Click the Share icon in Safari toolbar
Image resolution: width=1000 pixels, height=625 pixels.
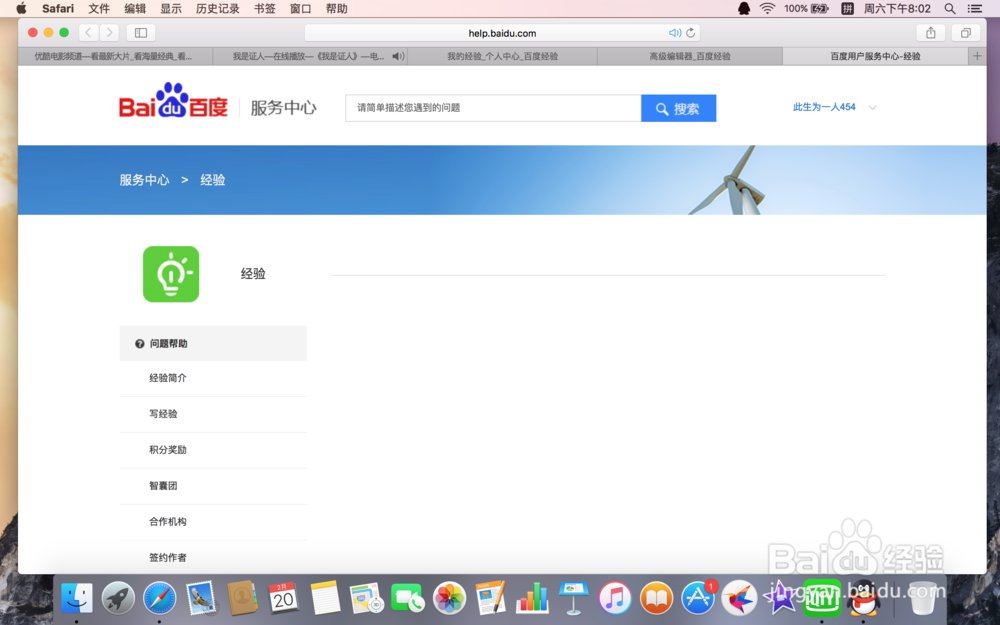930,32
